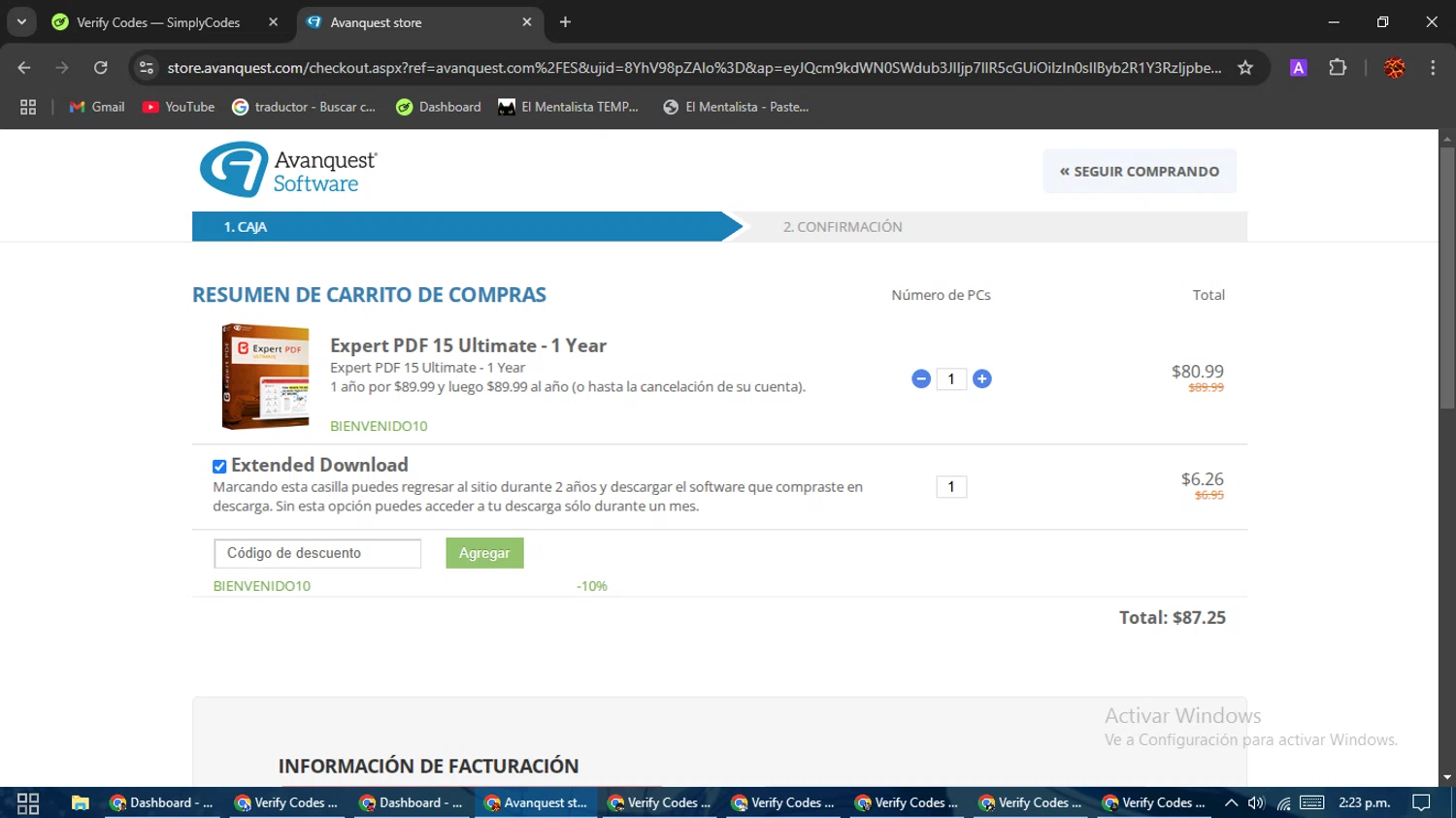Select the 2. CONFIRMACIÓN step tab
This screenshot has height=818, width=1456.
click(x=990, y=227)
